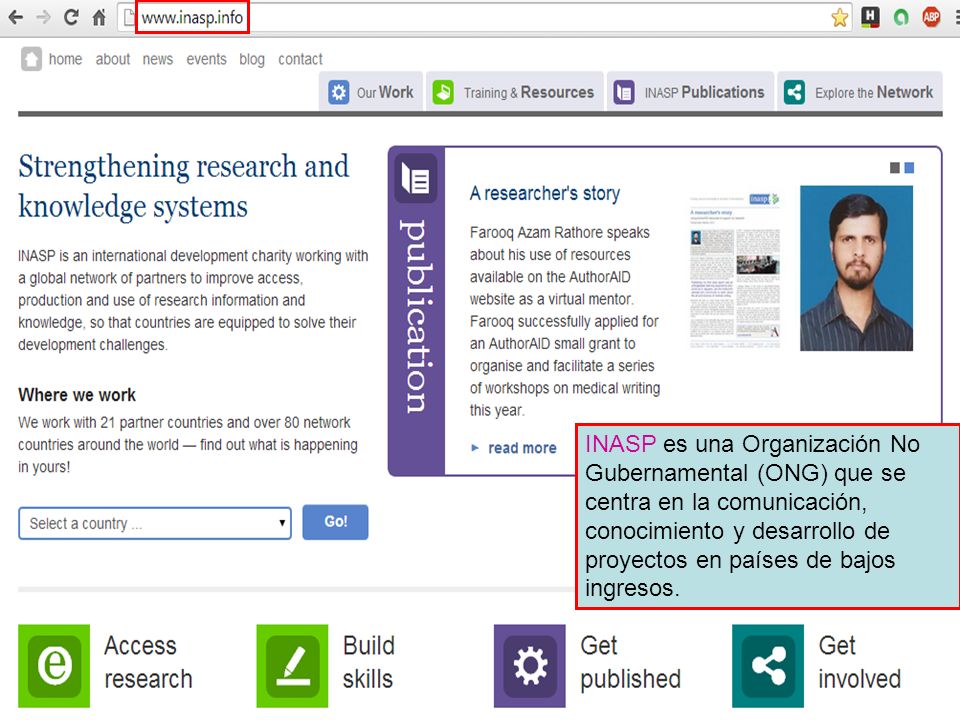Image resolution: width=960 pixels, height=720 pixels.
Task: Click the browser forward arrow
Action: 43,17
